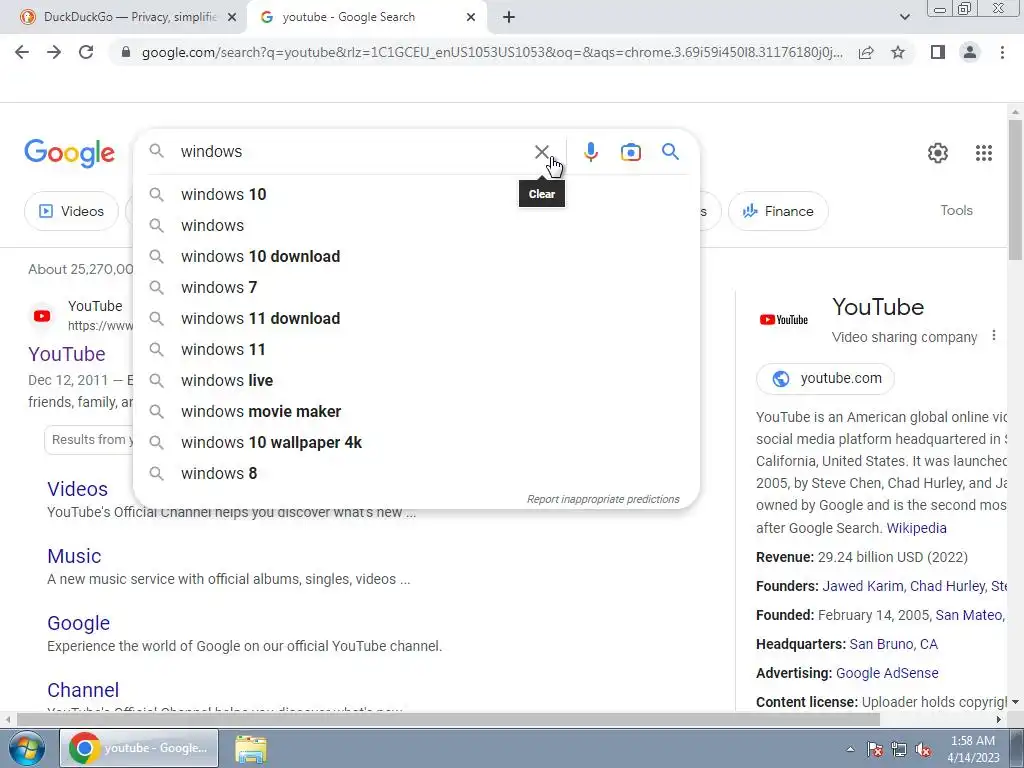Show hidden system tray icons
The image size is (1024, 768).
tap(850, 749)
